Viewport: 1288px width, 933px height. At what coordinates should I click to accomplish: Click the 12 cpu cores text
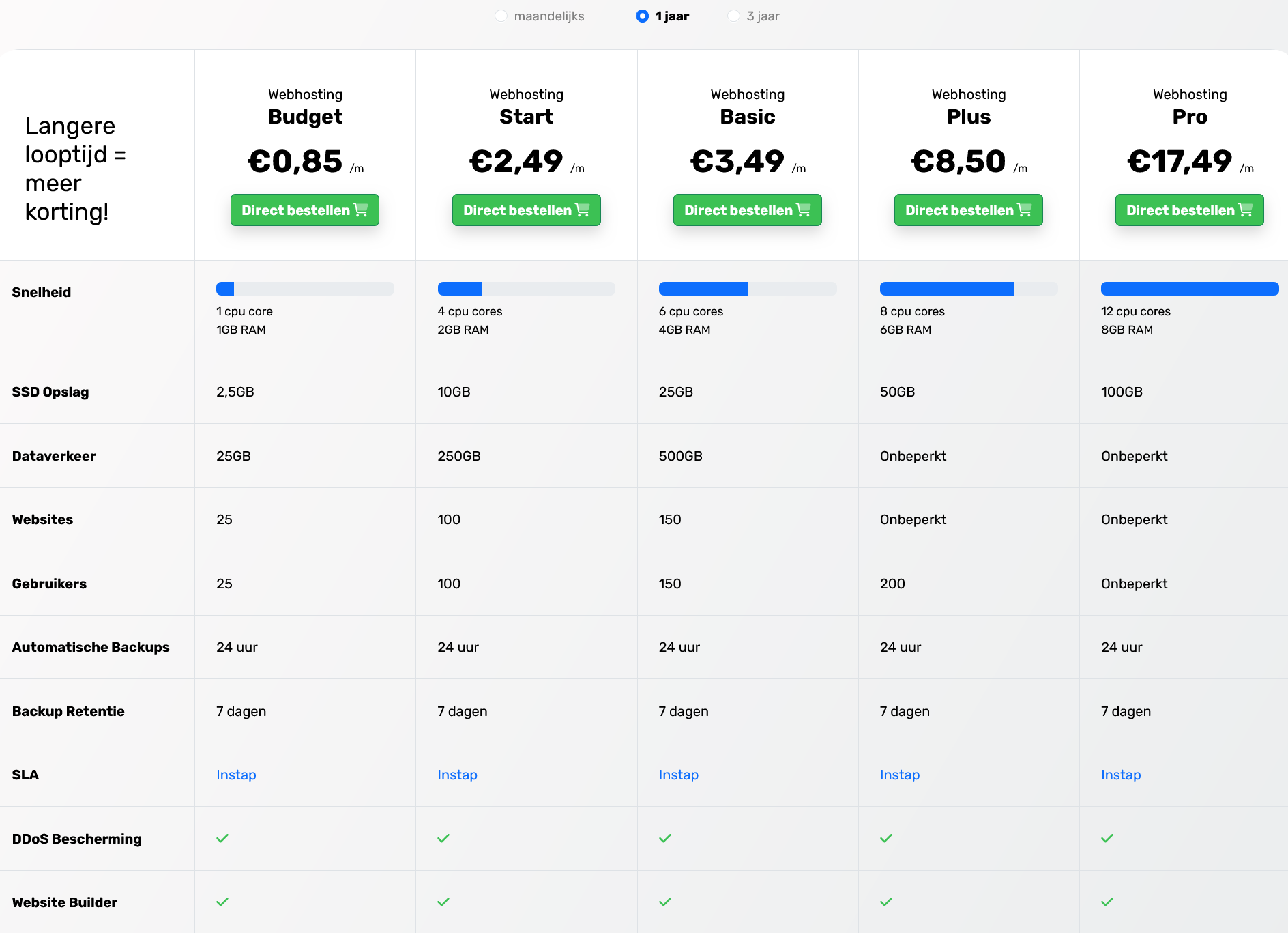[x=1136, y=311]
